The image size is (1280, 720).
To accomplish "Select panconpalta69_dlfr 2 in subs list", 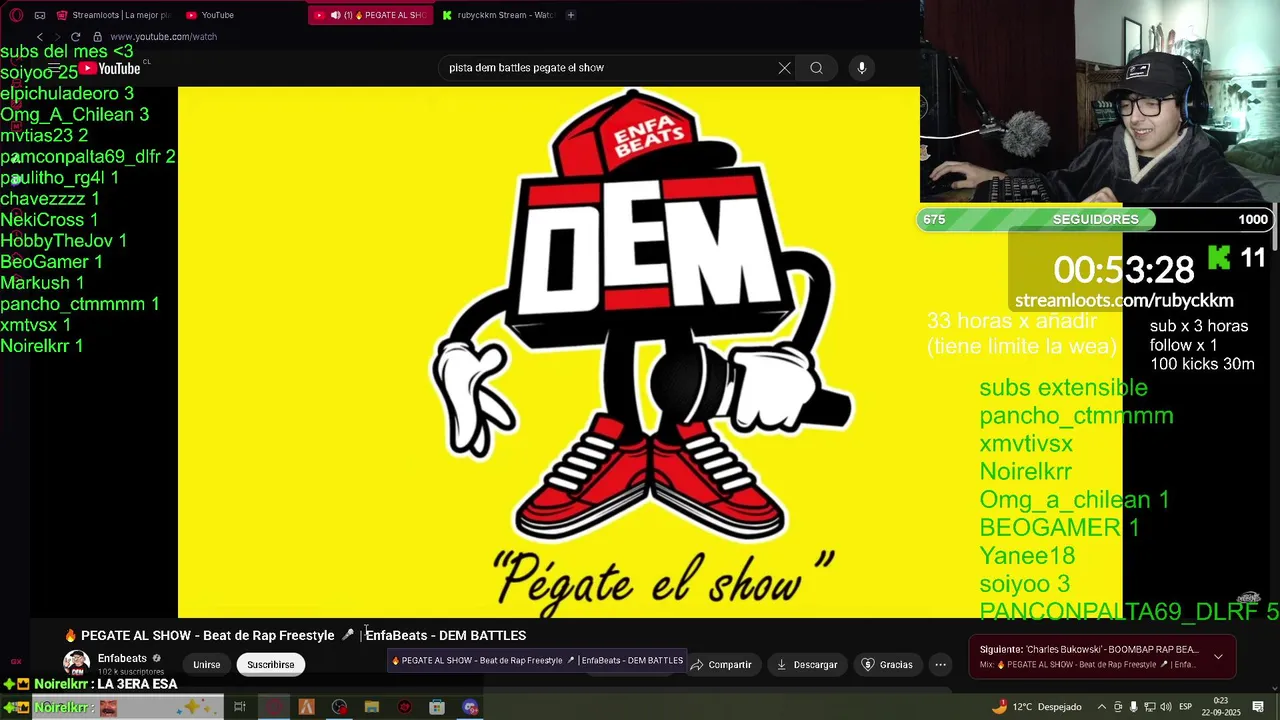I will click(88, 157).
